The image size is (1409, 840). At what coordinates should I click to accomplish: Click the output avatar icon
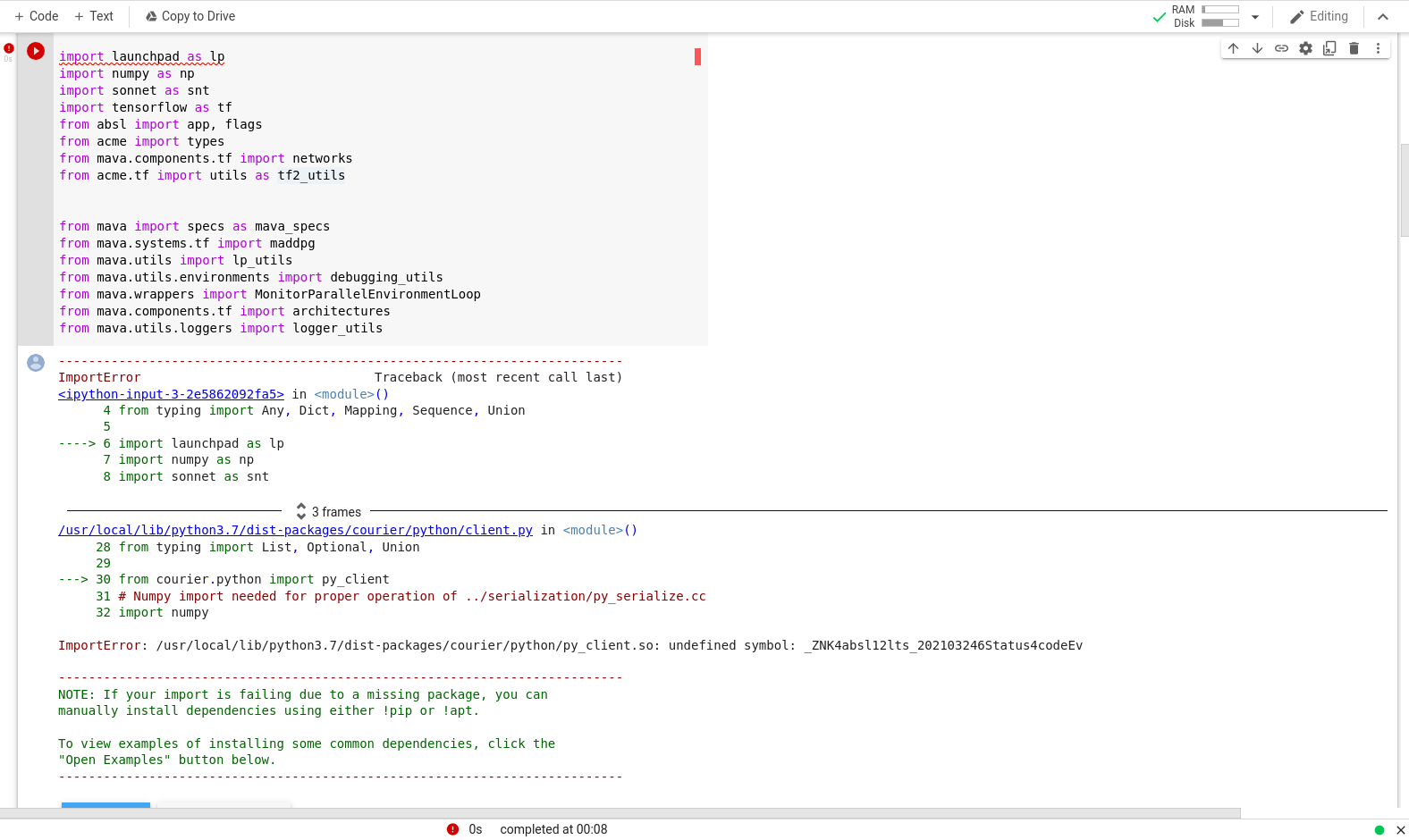pos(36,363)
